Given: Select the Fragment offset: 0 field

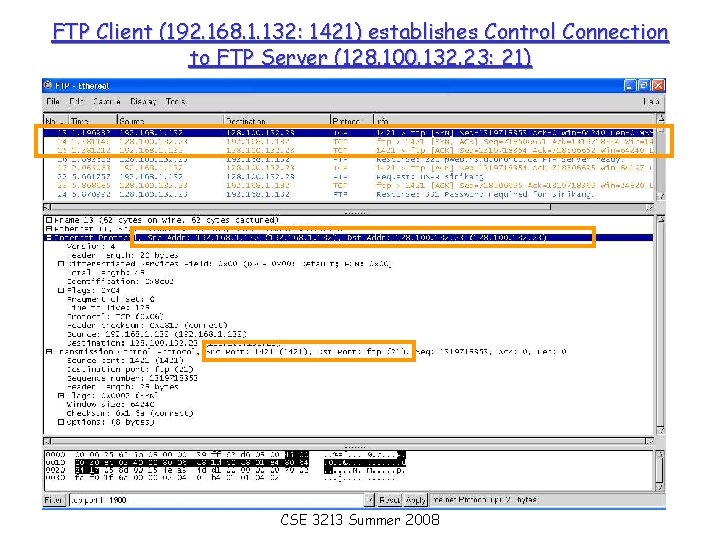Looking at the screenshot, I should point(110,299).
